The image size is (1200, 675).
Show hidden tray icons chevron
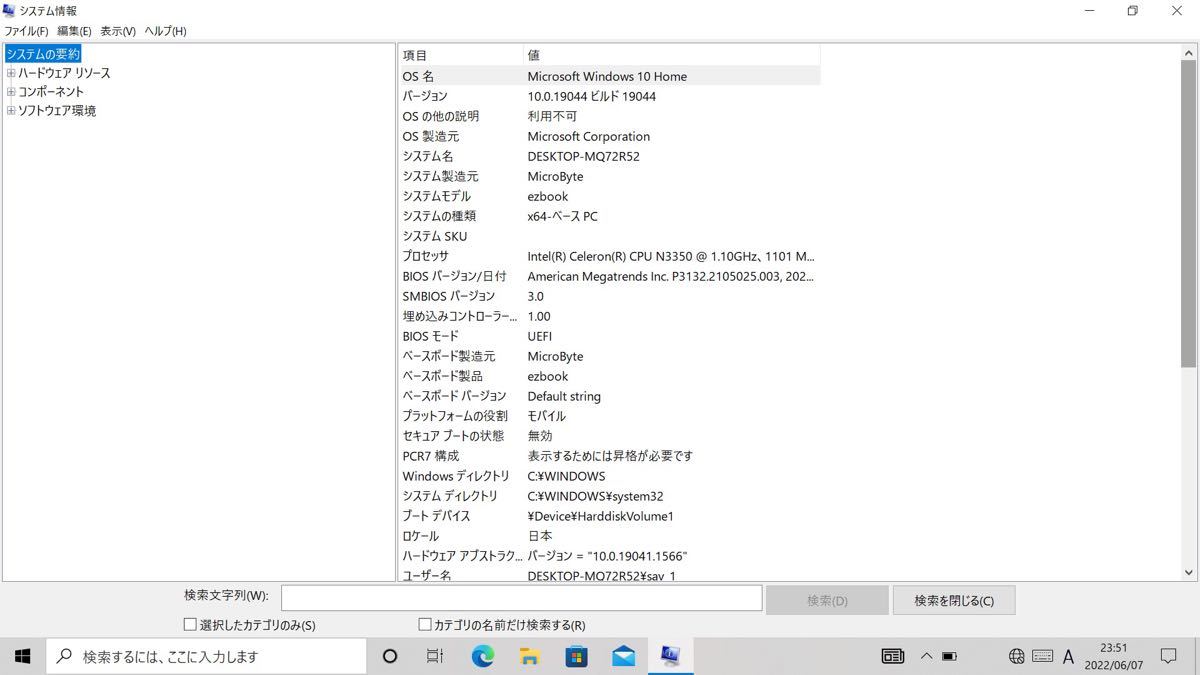click(x=926, y=656)
